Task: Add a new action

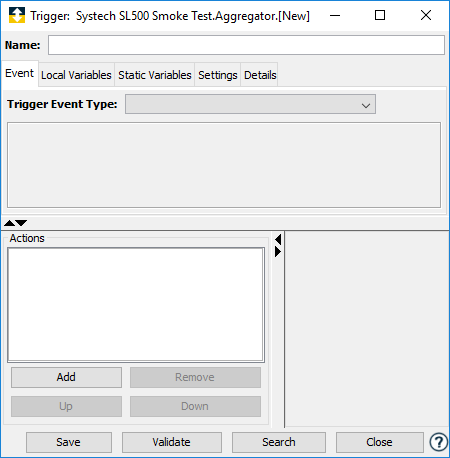Action: (x=66, y=377)
